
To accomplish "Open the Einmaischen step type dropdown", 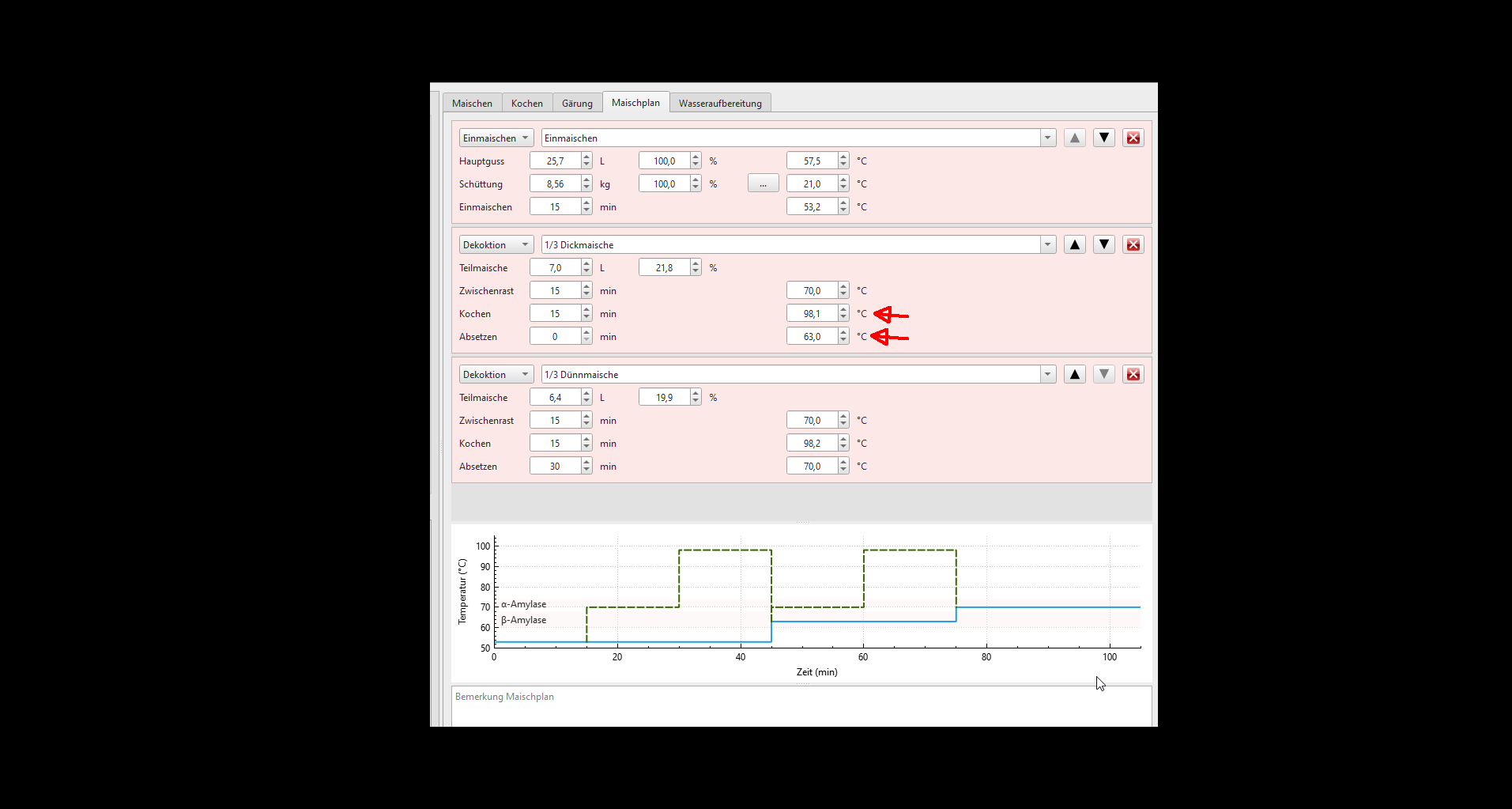I will [x=496, y=138].
